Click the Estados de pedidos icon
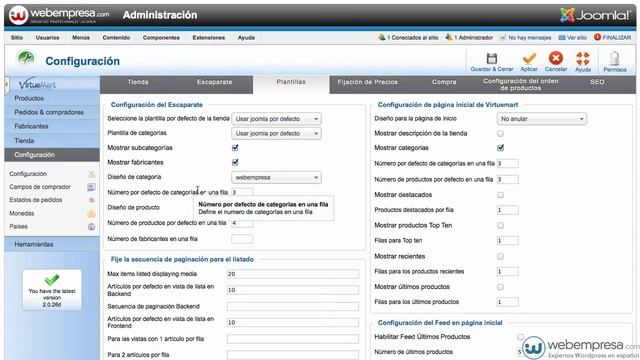Image resolution: width=640 pixels, height=360 pixels. (x=91, y=200)
